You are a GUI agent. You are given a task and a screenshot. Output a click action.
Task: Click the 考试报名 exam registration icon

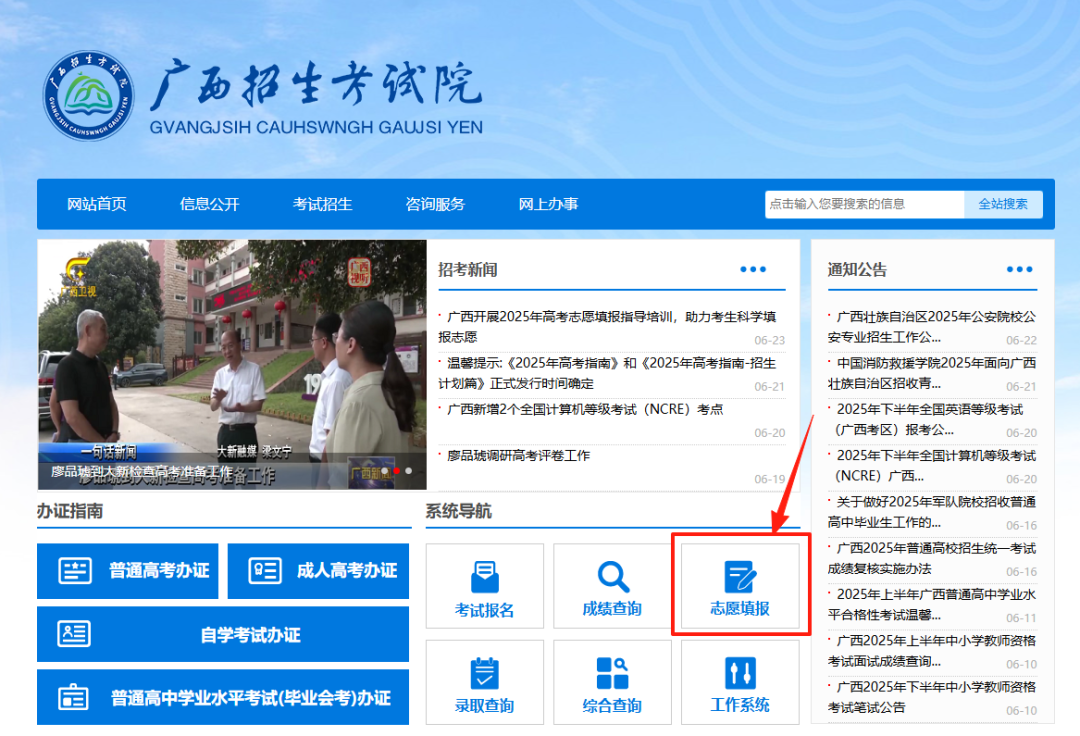click(x=484, y=577)
